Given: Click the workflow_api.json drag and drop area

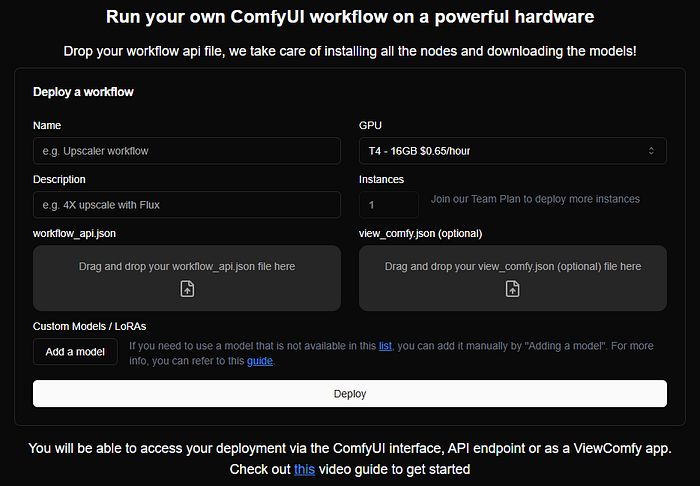Looking at the screenshot, I should tap(187, 278).
